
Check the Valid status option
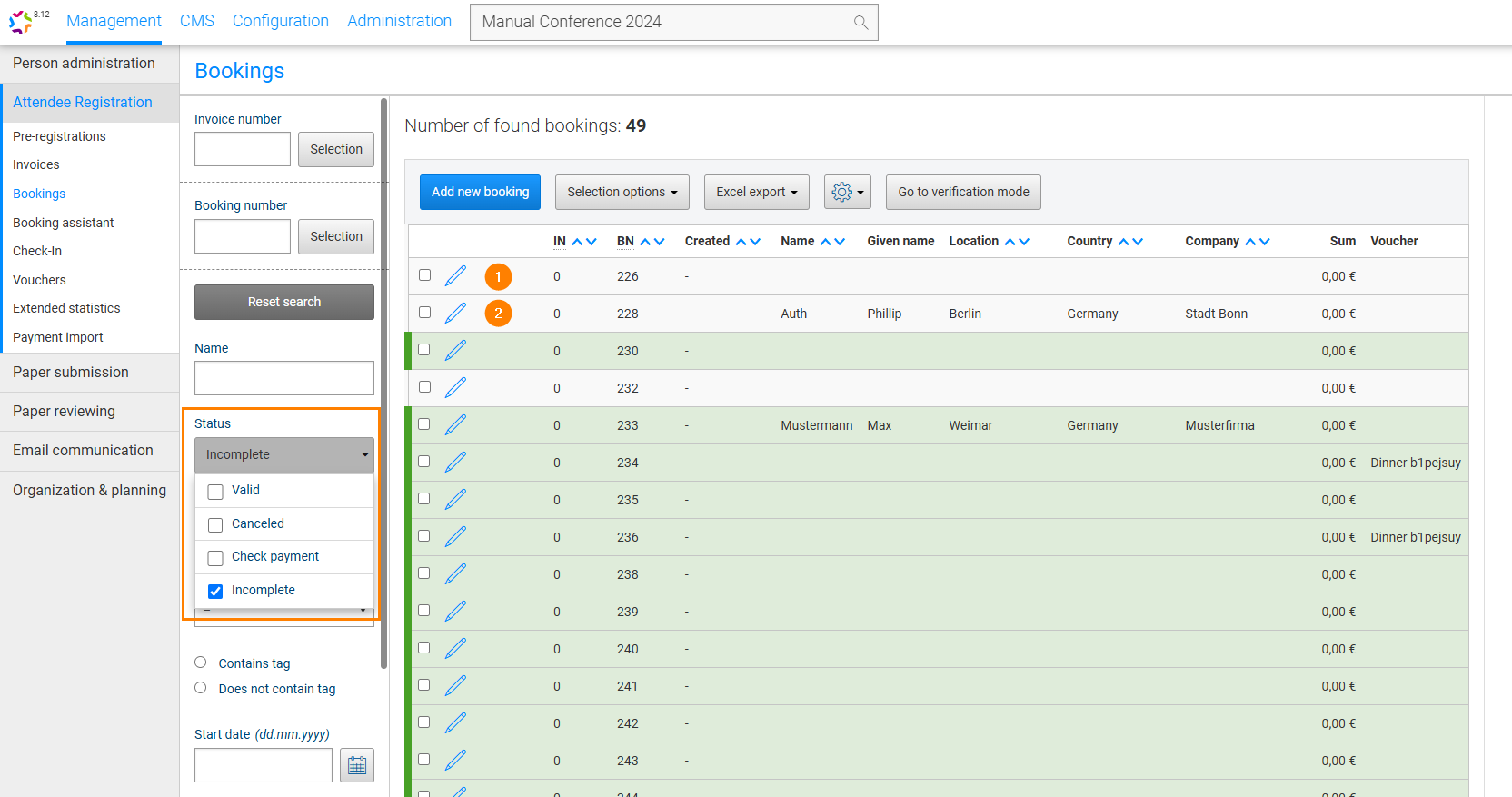click(x=215, y=492)
